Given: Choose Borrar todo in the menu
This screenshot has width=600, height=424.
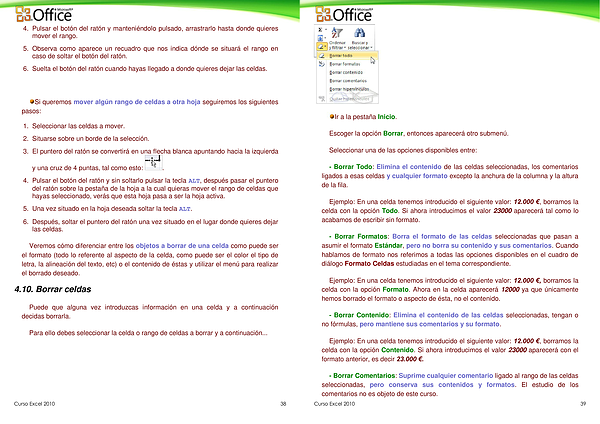Looking at the screenshot, I should pyautogui.click(x=348, y=55).
